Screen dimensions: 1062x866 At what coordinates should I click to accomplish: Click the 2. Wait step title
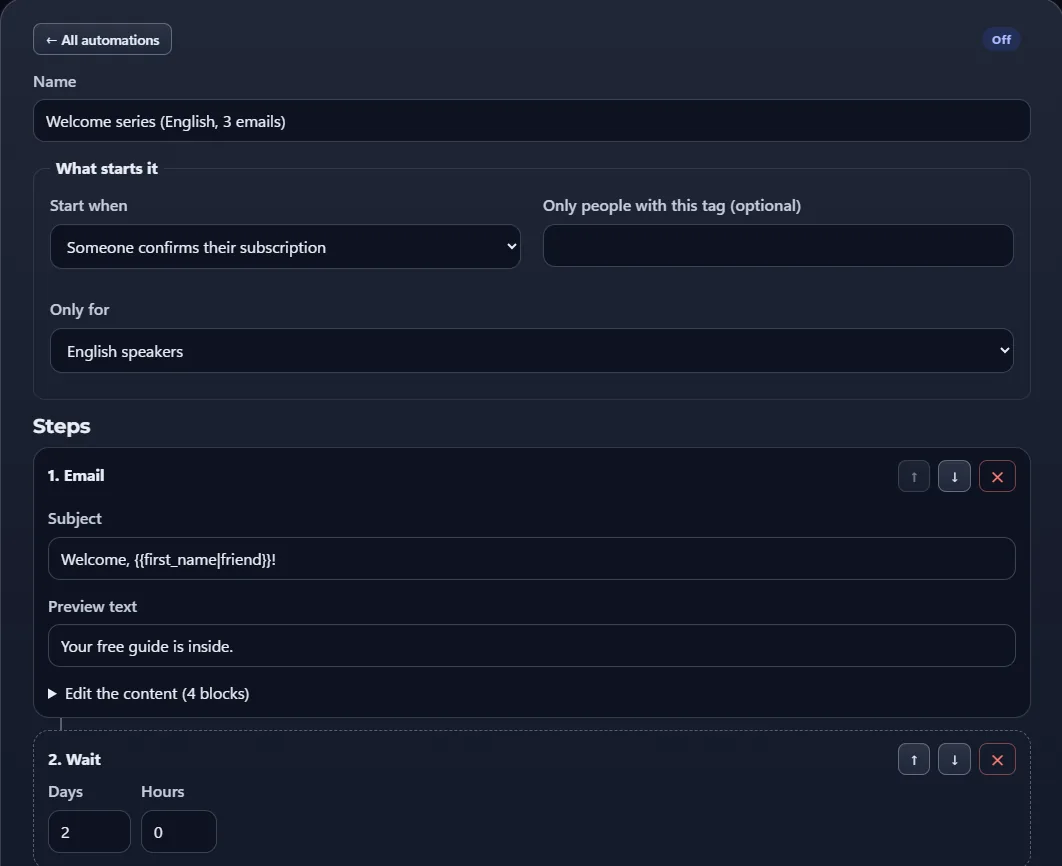75,759
